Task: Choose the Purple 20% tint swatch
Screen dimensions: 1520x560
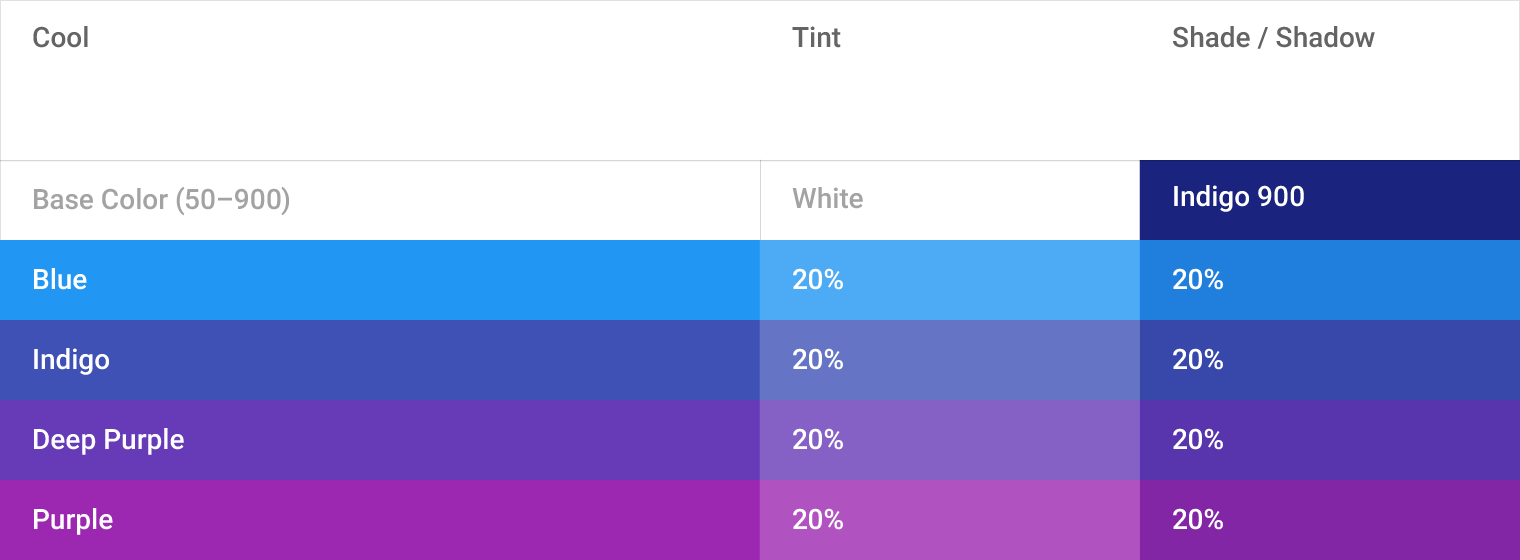Action: coord(950,520)
